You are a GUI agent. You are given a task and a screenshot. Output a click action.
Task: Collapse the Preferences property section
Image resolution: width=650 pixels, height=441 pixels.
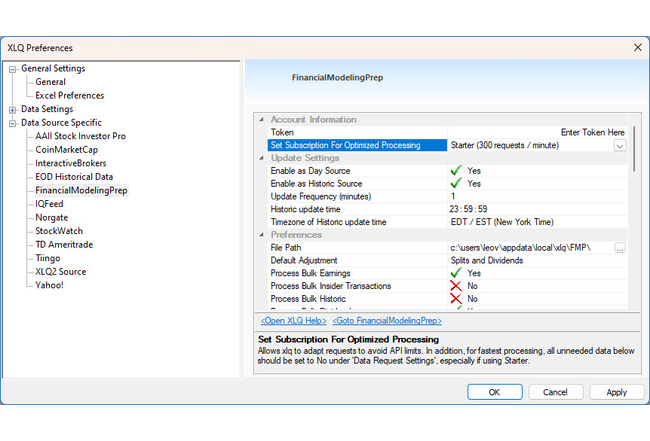tap(262, 235)
